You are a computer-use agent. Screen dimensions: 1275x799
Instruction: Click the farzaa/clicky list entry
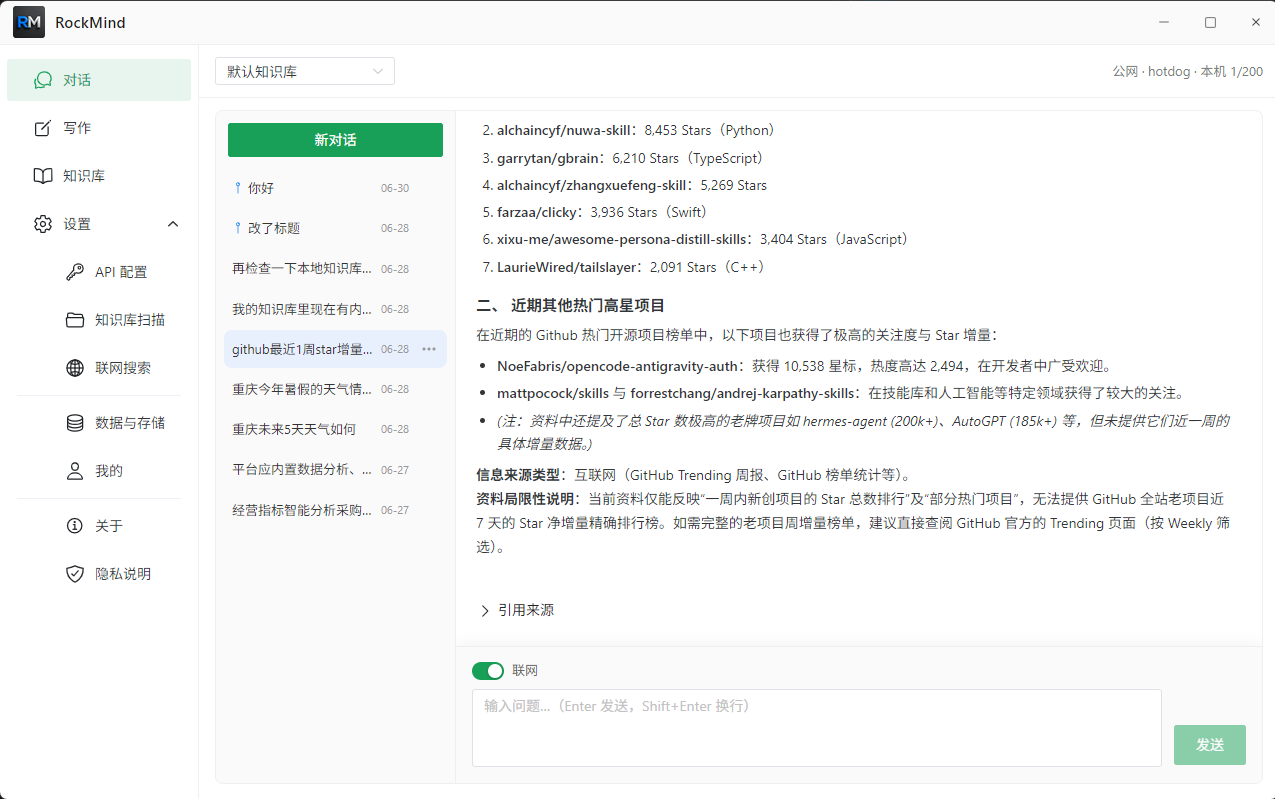596,212
